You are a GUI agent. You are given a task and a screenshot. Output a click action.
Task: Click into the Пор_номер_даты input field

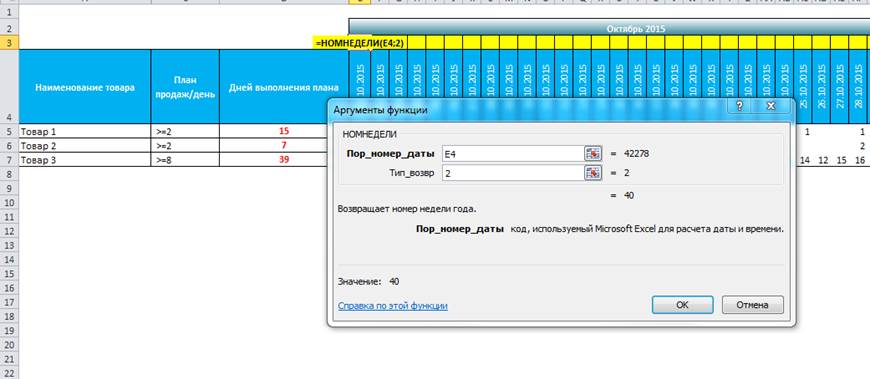coord(512,154)
